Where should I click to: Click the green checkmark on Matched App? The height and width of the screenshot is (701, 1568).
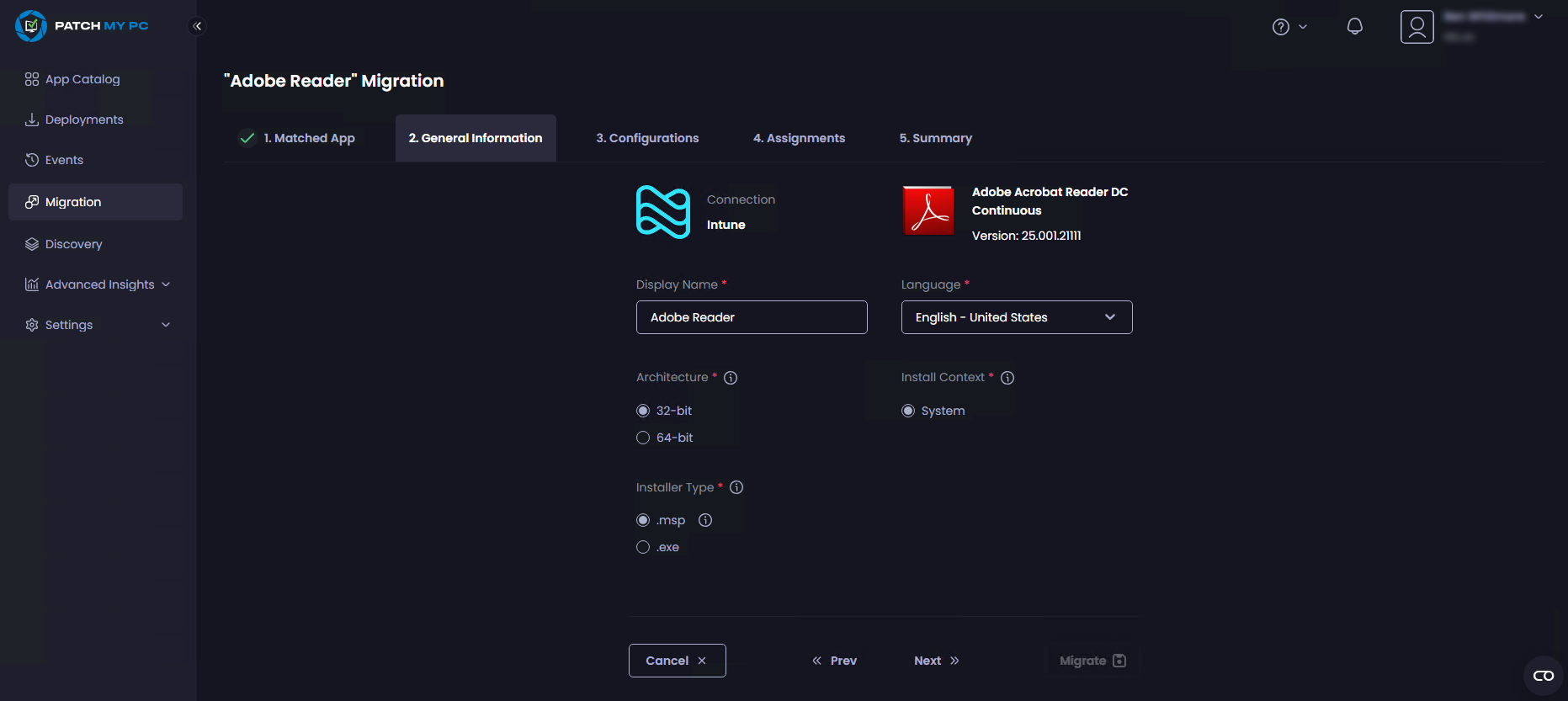(x=247, y=138)
